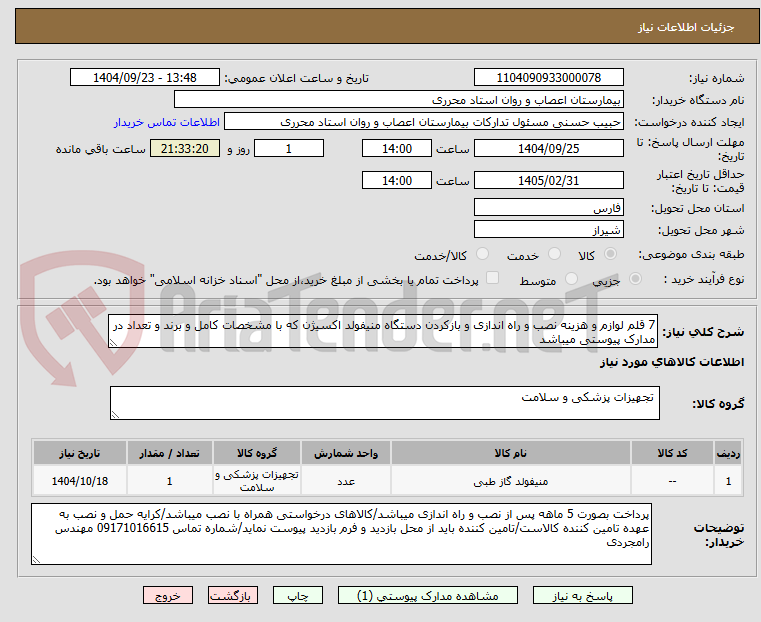Click the ردیف column header
The height and width of the screenshot is (622, 761).
point(728,453)
